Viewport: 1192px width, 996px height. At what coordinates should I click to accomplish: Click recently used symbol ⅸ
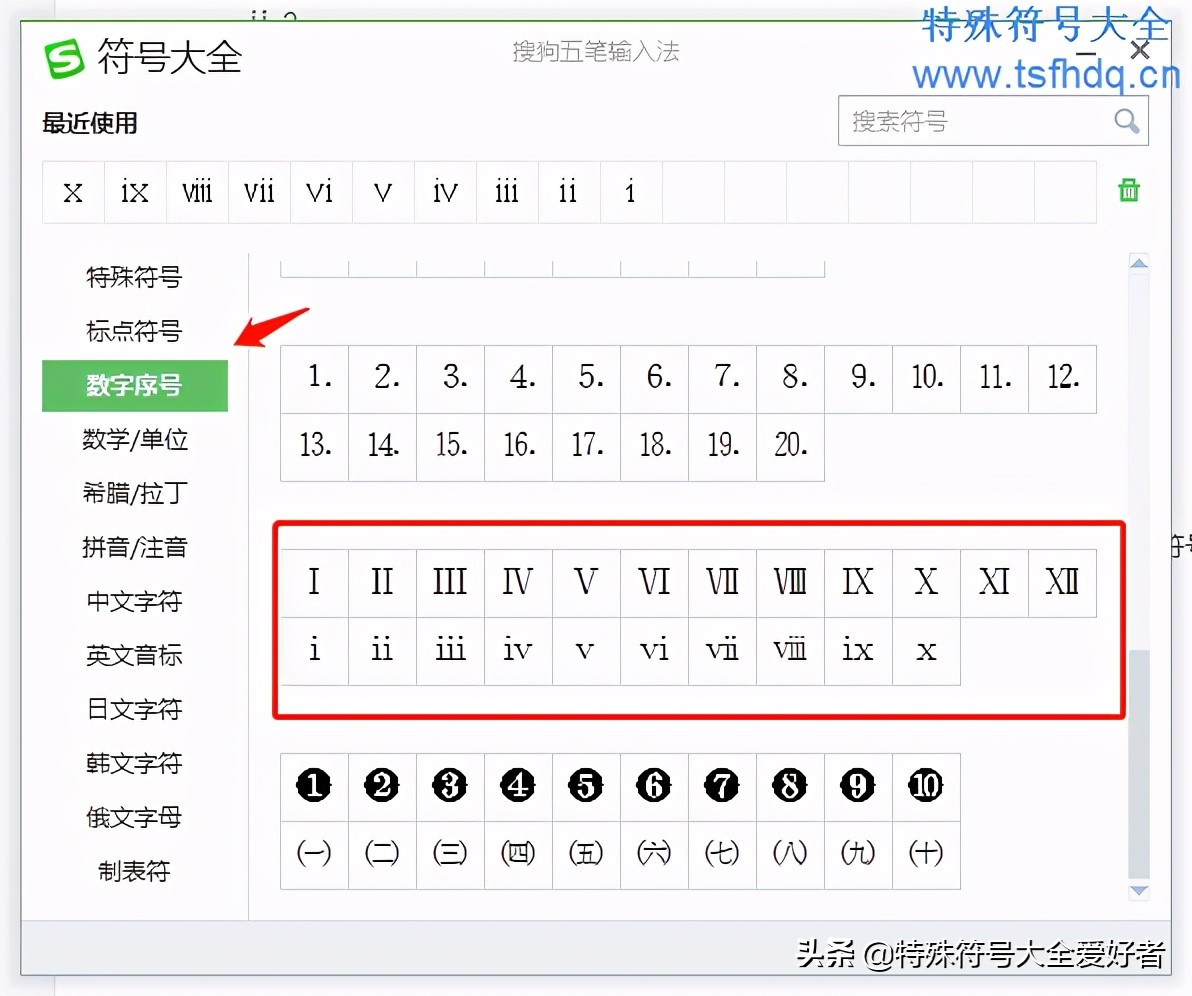point(134,190)
